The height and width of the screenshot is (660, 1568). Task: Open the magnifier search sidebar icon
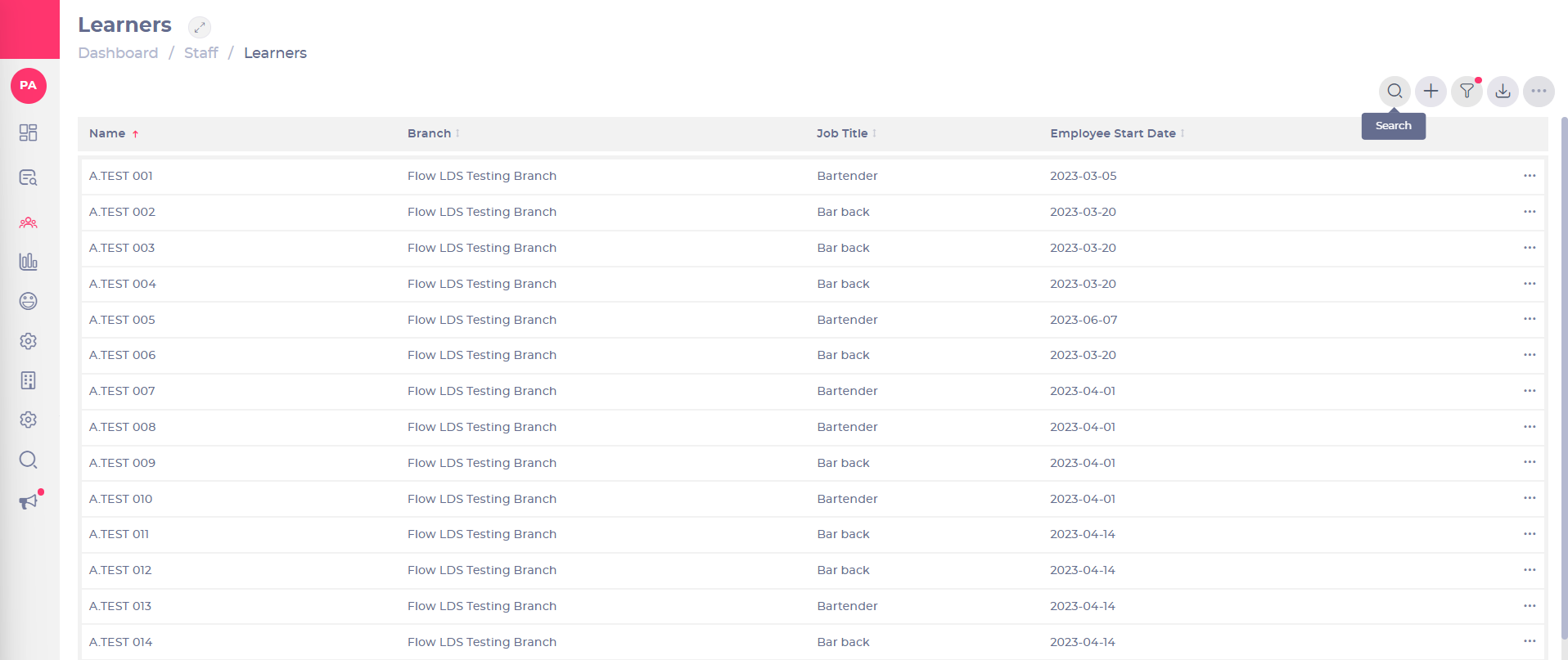[29, 460]
